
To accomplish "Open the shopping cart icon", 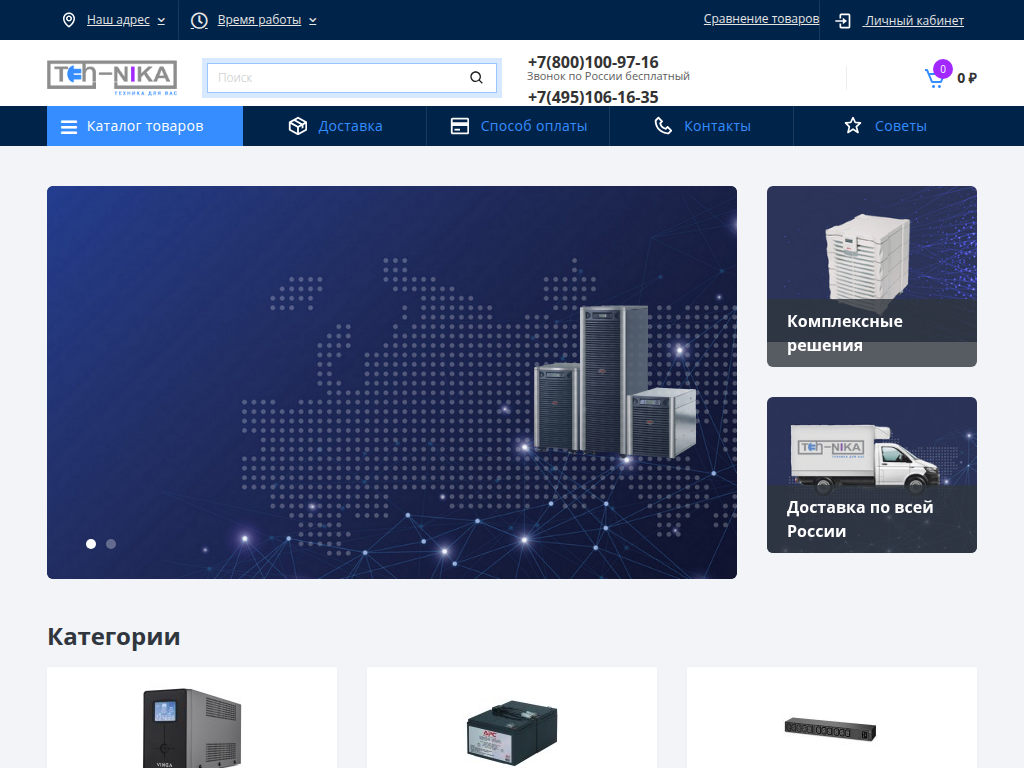I will pyautogui.click(x=935, y=78).
